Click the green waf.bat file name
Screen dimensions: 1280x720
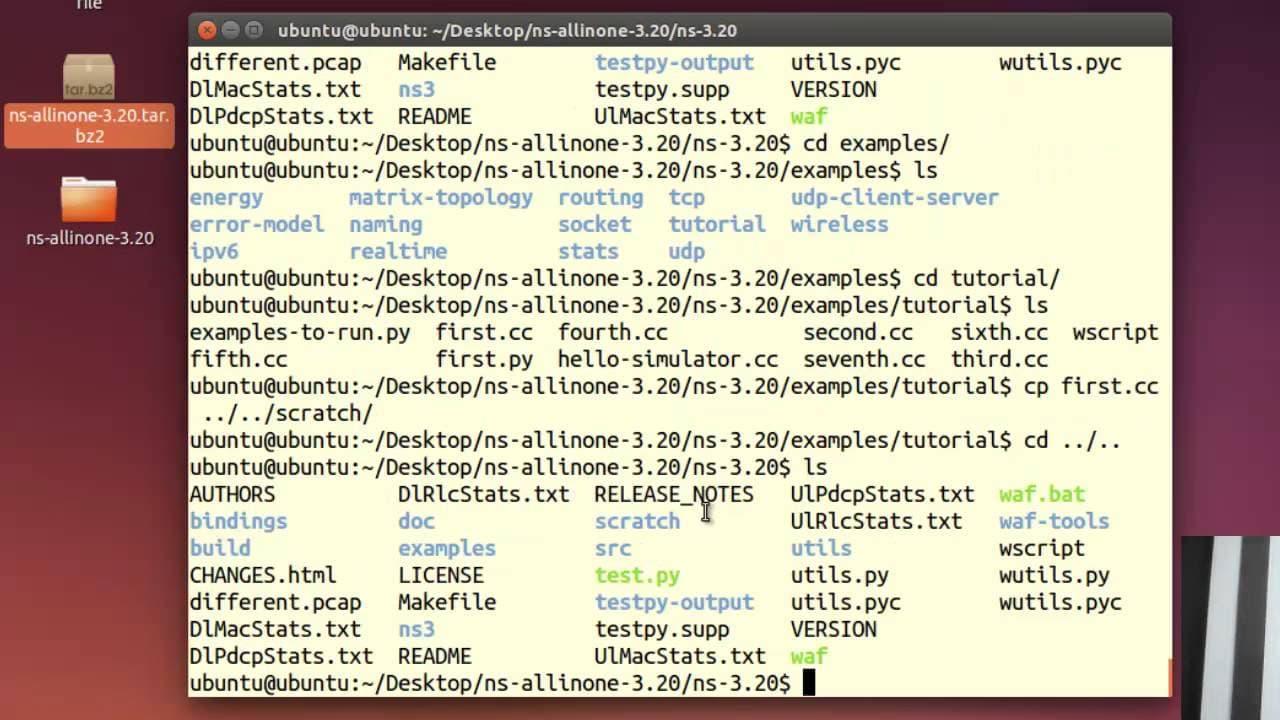(1042, 495)
